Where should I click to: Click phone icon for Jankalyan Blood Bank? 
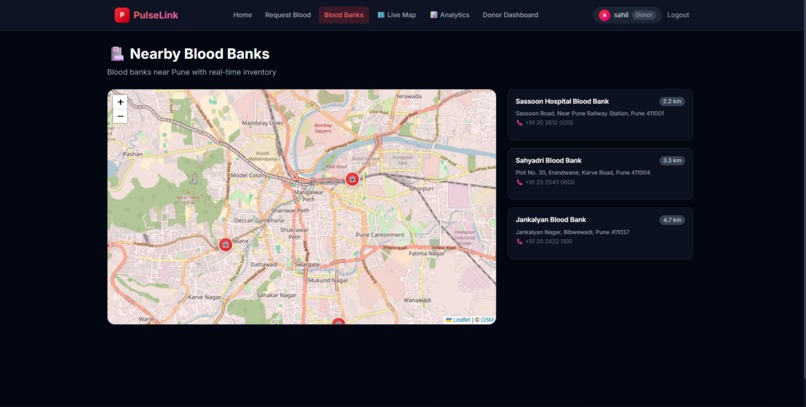point(519,242)
